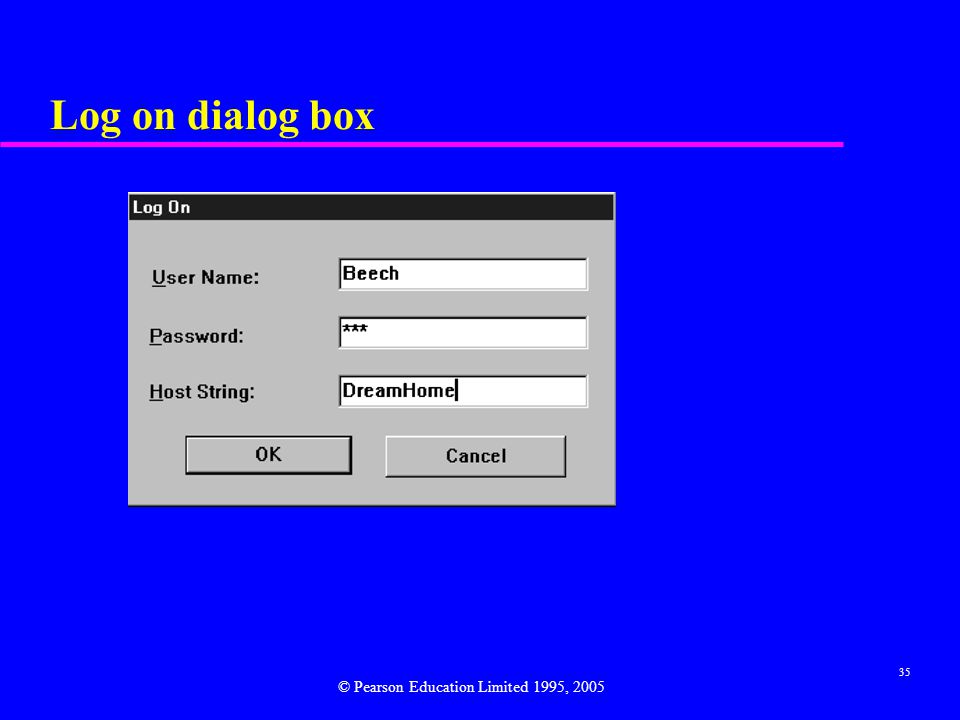This screenshot has width=960, height=720.
Task: Click the Pearson Education copyright text
Action: [x=471, y=687]
